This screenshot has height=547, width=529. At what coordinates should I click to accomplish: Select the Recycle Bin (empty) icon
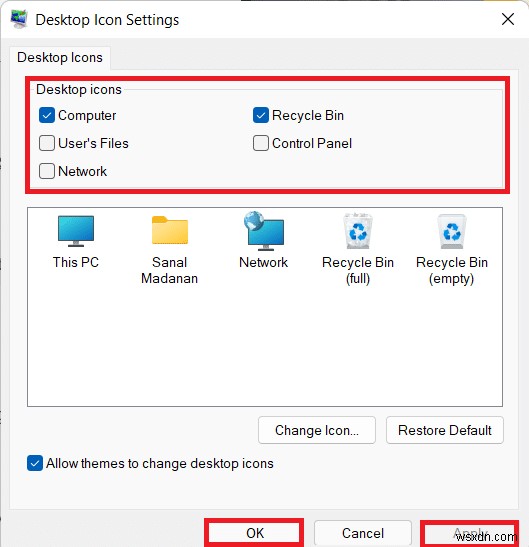tap(452, 231)
